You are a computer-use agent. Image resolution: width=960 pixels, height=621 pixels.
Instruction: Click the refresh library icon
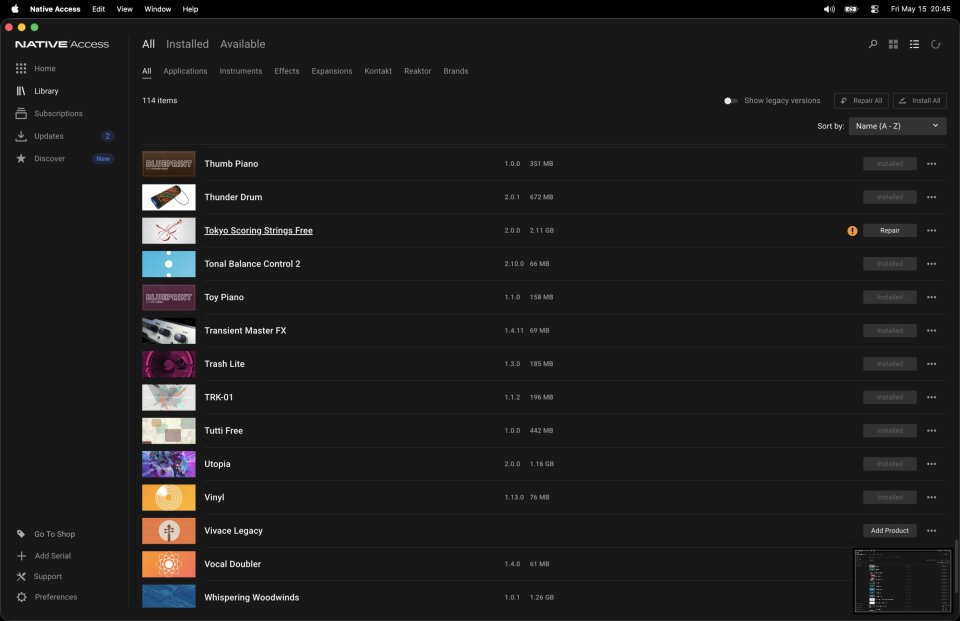click(x=935, y=44)
